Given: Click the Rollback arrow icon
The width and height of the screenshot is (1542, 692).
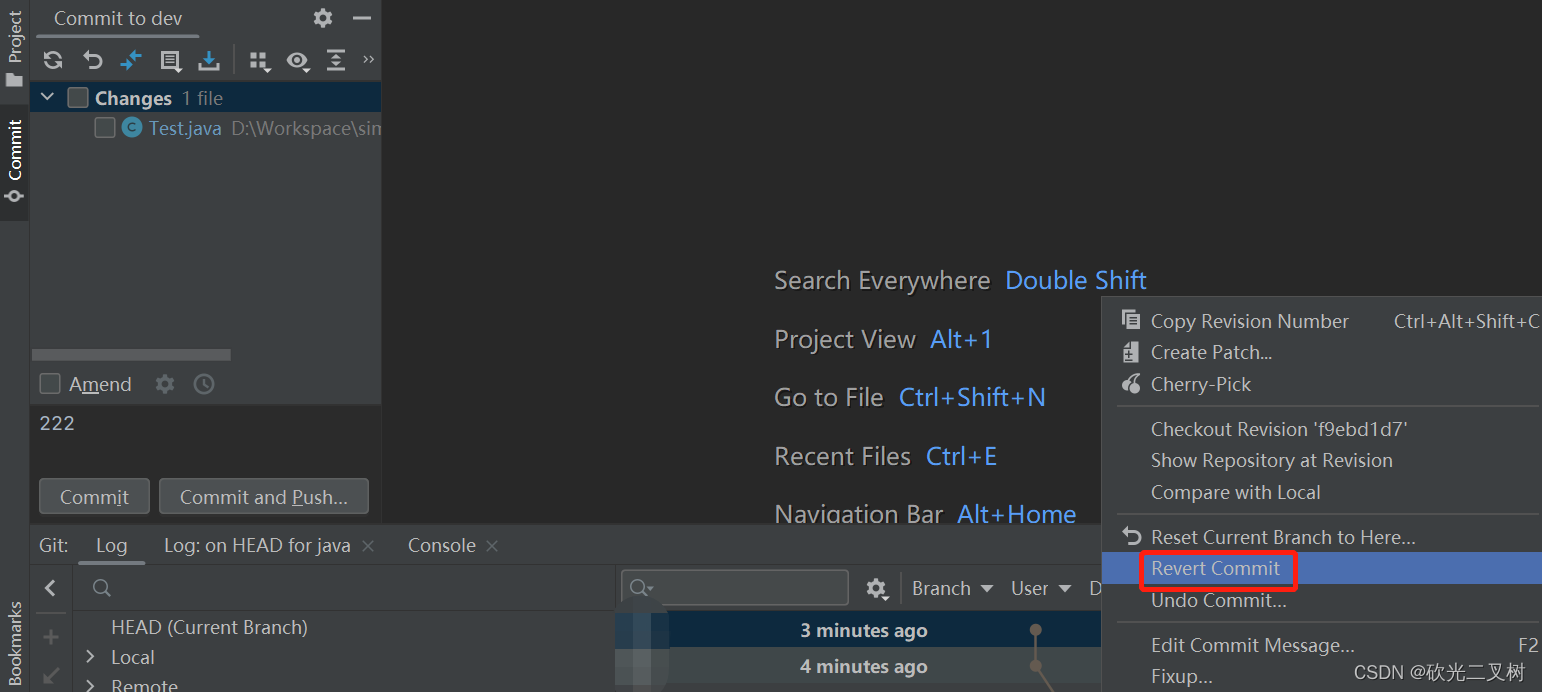Looking at the screenshot, I should (92, 60).
